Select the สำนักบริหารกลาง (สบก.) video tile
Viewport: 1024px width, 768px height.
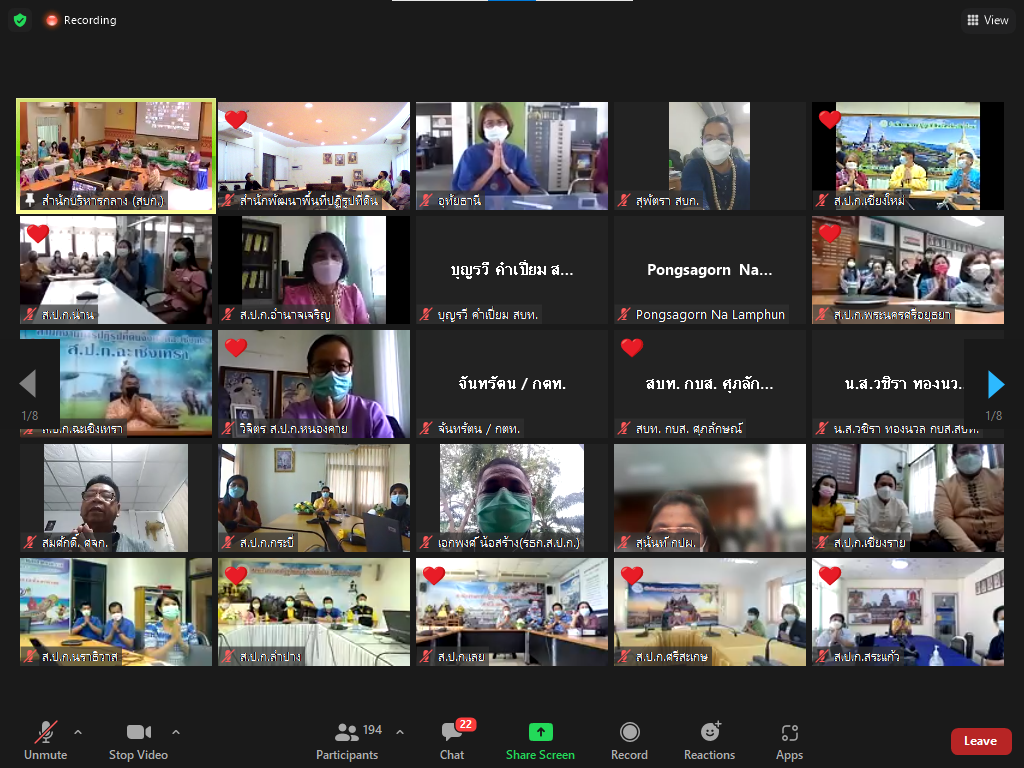116,156
